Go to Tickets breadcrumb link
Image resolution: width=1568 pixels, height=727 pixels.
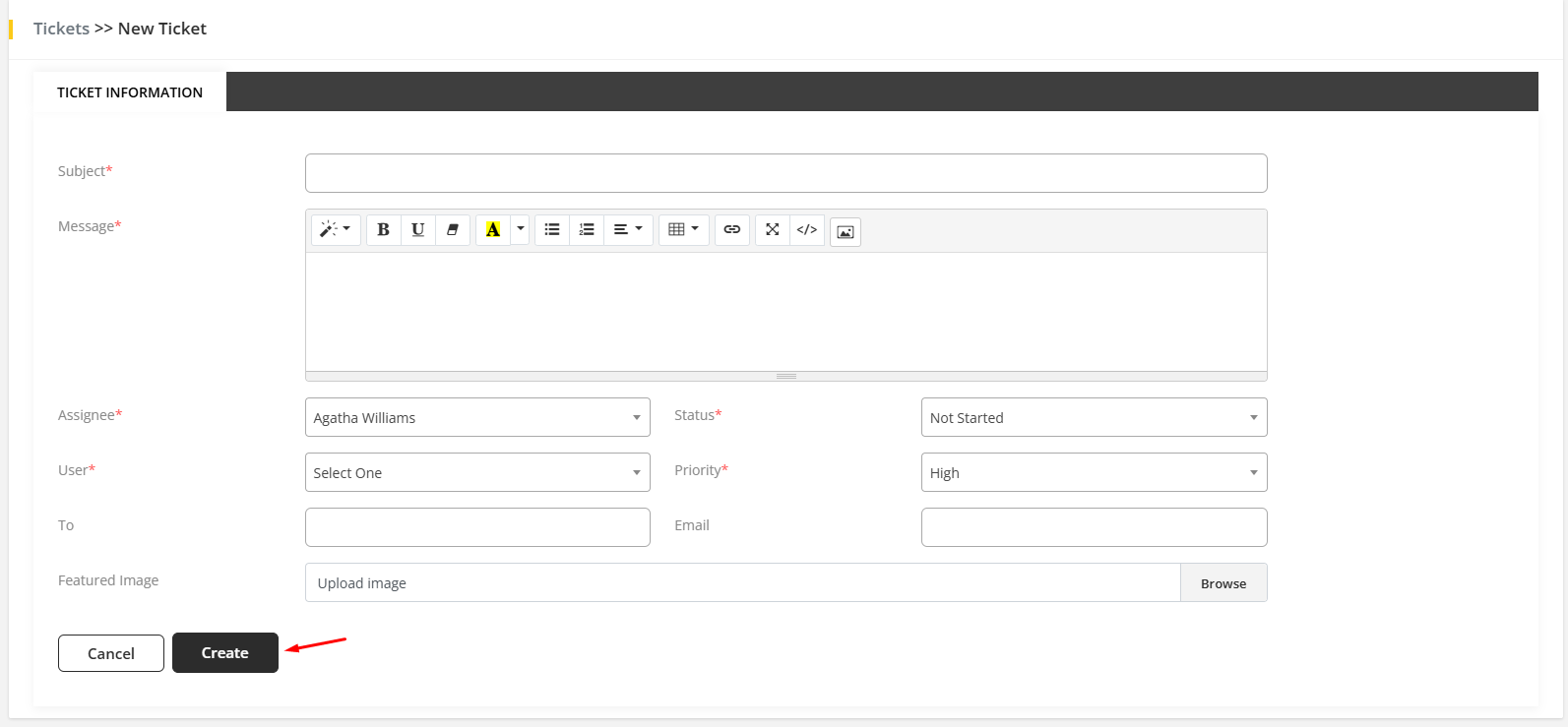61,29
